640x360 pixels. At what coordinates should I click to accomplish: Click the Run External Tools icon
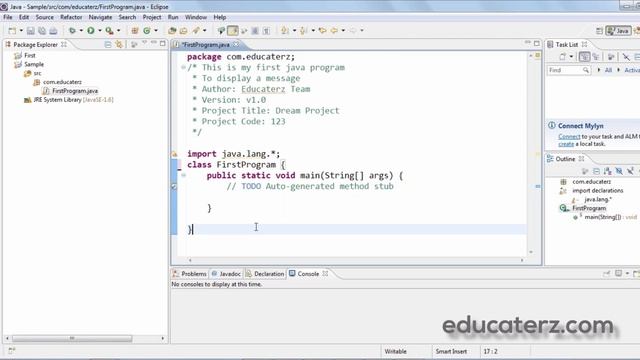click(109, 31)
